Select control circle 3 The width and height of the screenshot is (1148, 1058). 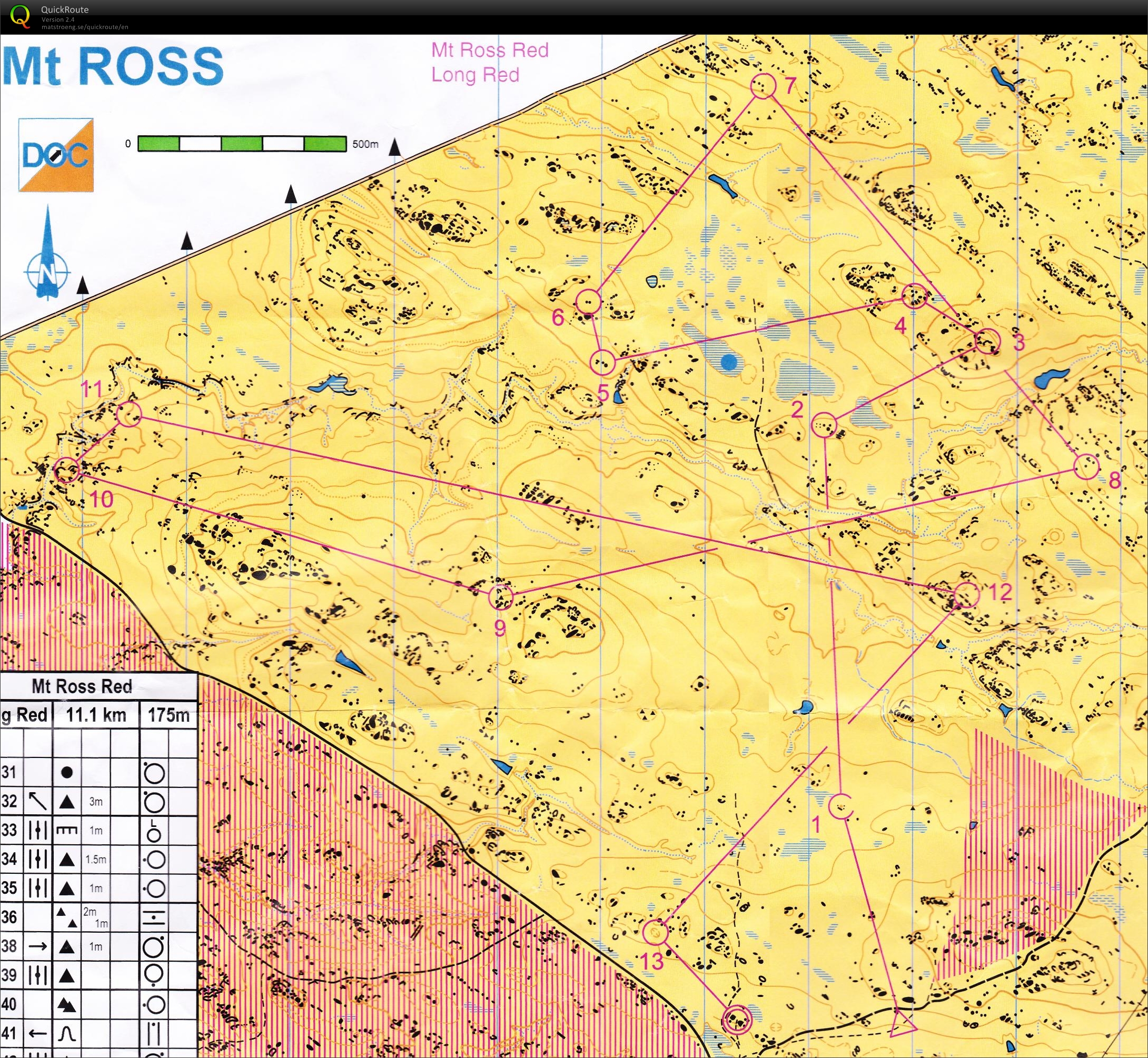(x=987, y=342)
